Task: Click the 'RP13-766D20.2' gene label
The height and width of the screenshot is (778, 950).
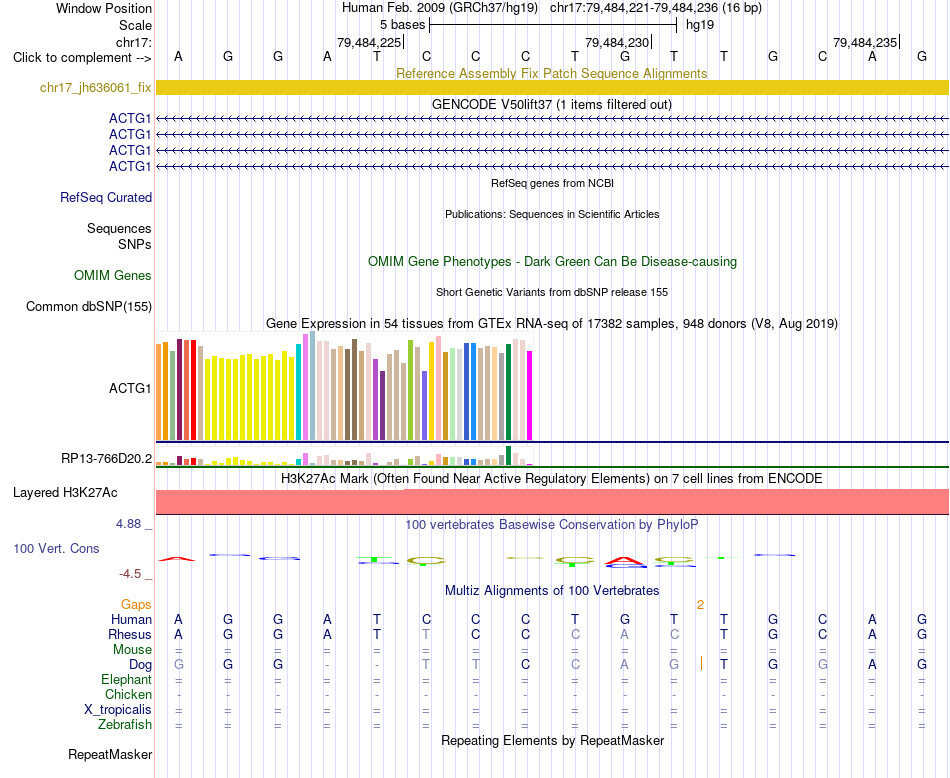Action: point(106,459)
